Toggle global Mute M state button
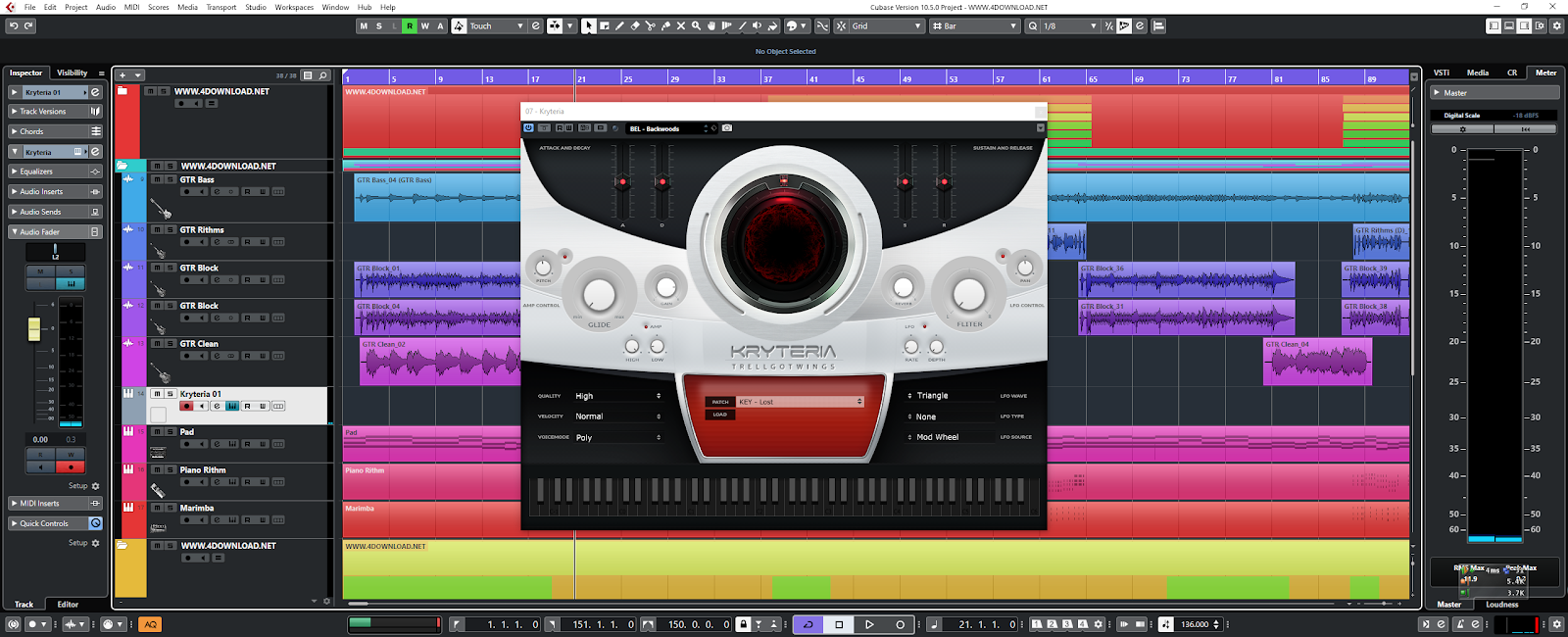Screen dimensions: 1568x637 click(364, 26)
